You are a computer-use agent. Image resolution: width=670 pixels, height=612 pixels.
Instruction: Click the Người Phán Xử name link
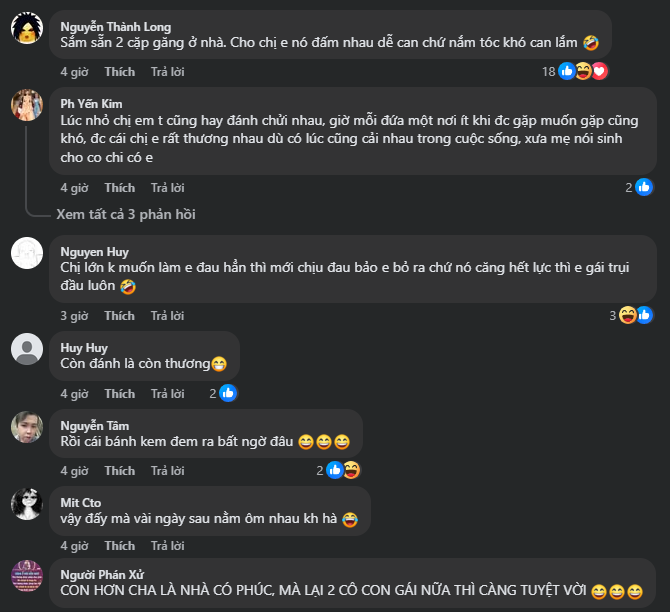tap(102, 573)
